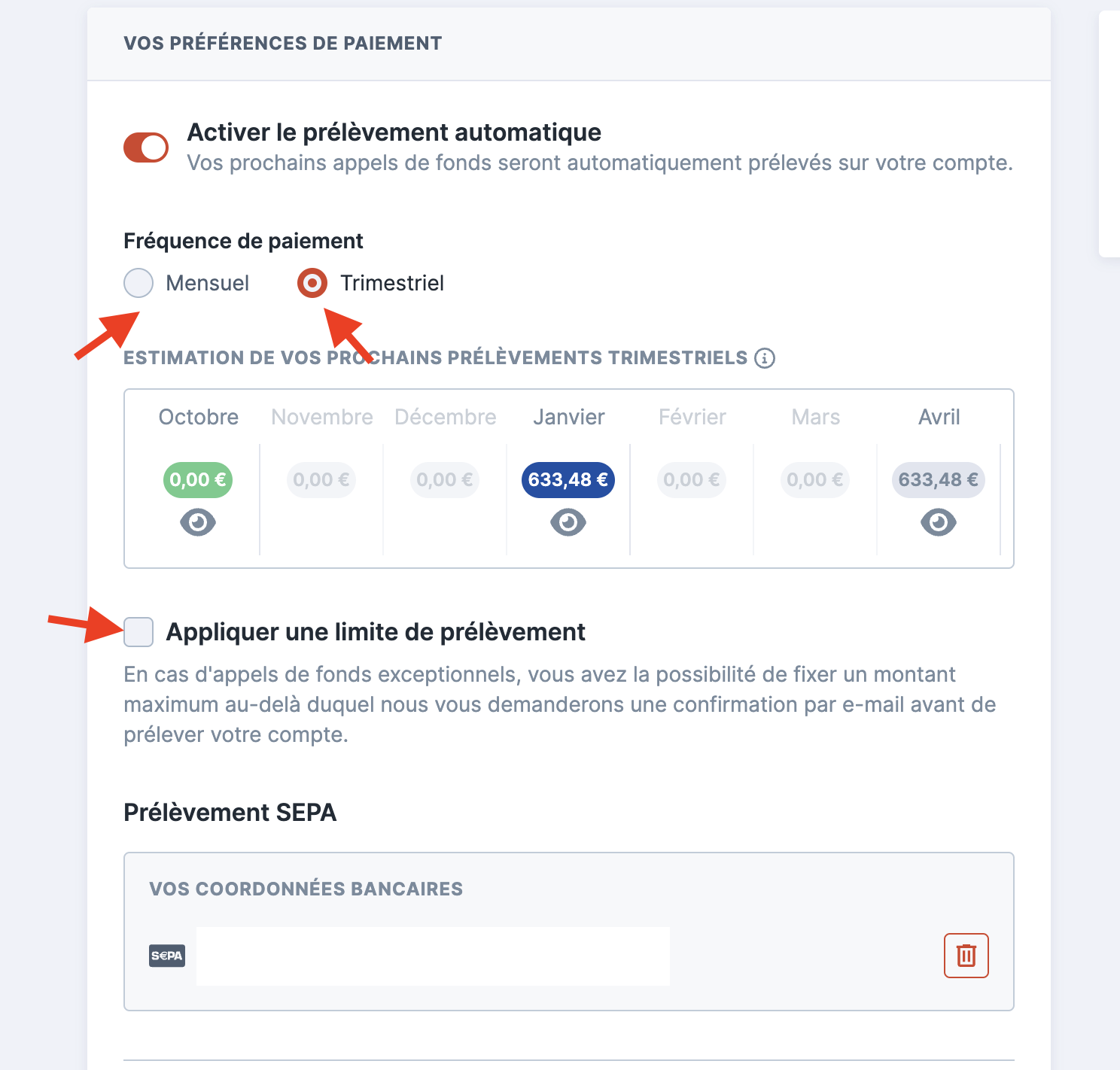
Task: View details with Janvier eye icon
Action: pos(568,522)
